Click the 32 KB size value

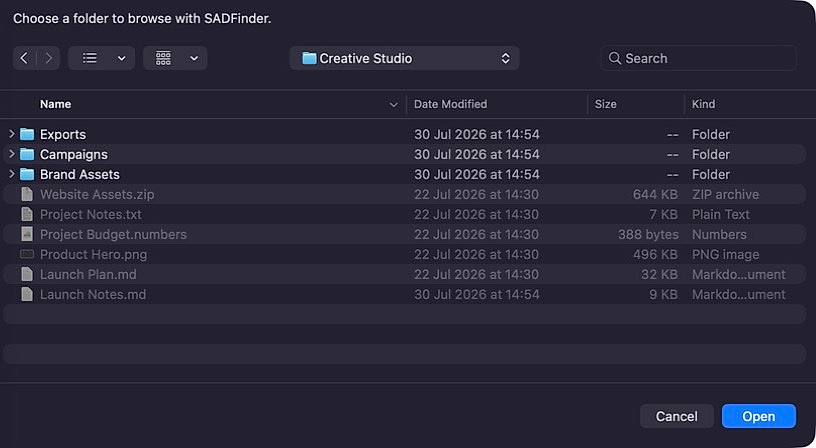659,274
